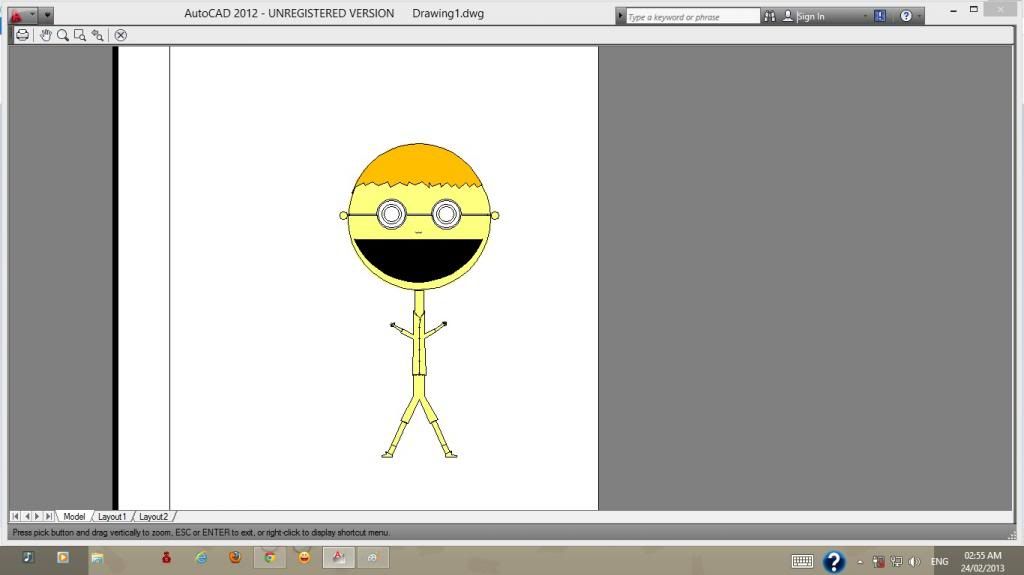Open the touch keyboard tray icon
Viewport: 1024px width, 575px height.
pyautogui.click(x=802, y=561)
